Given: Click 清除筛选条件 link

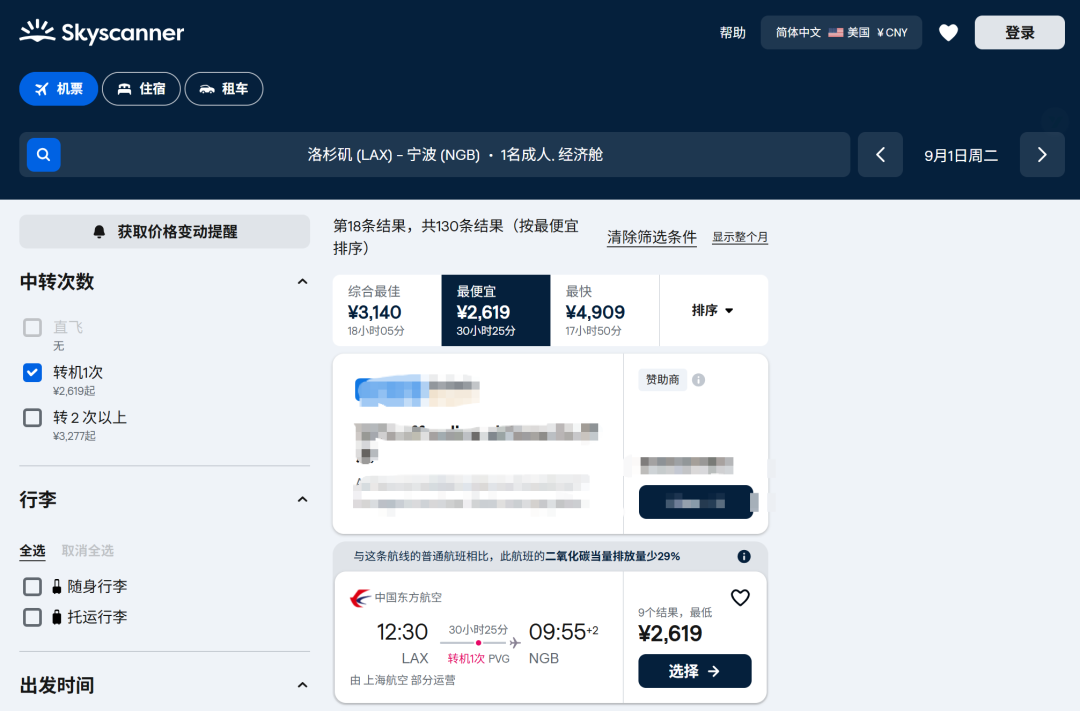Looking at the screenshot, I should click(652, 238).
